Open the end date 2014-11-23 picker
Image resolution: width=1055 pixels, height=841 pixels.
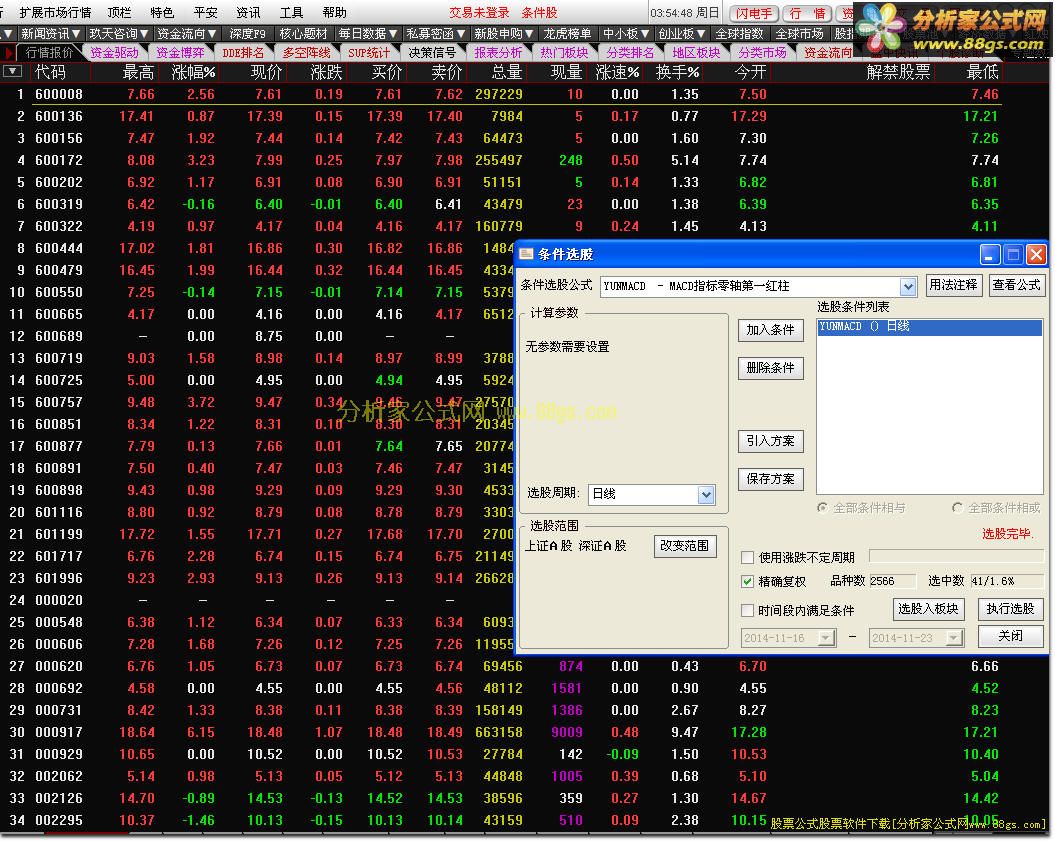(x=954, y=637)
